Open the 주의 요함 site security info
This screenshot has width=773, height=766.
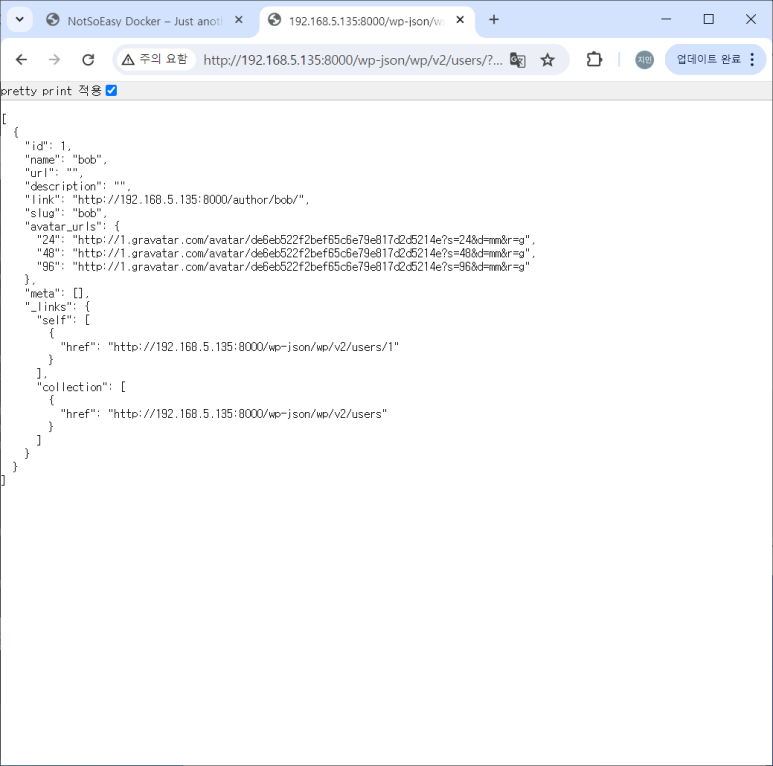click(x=155, y=60)
